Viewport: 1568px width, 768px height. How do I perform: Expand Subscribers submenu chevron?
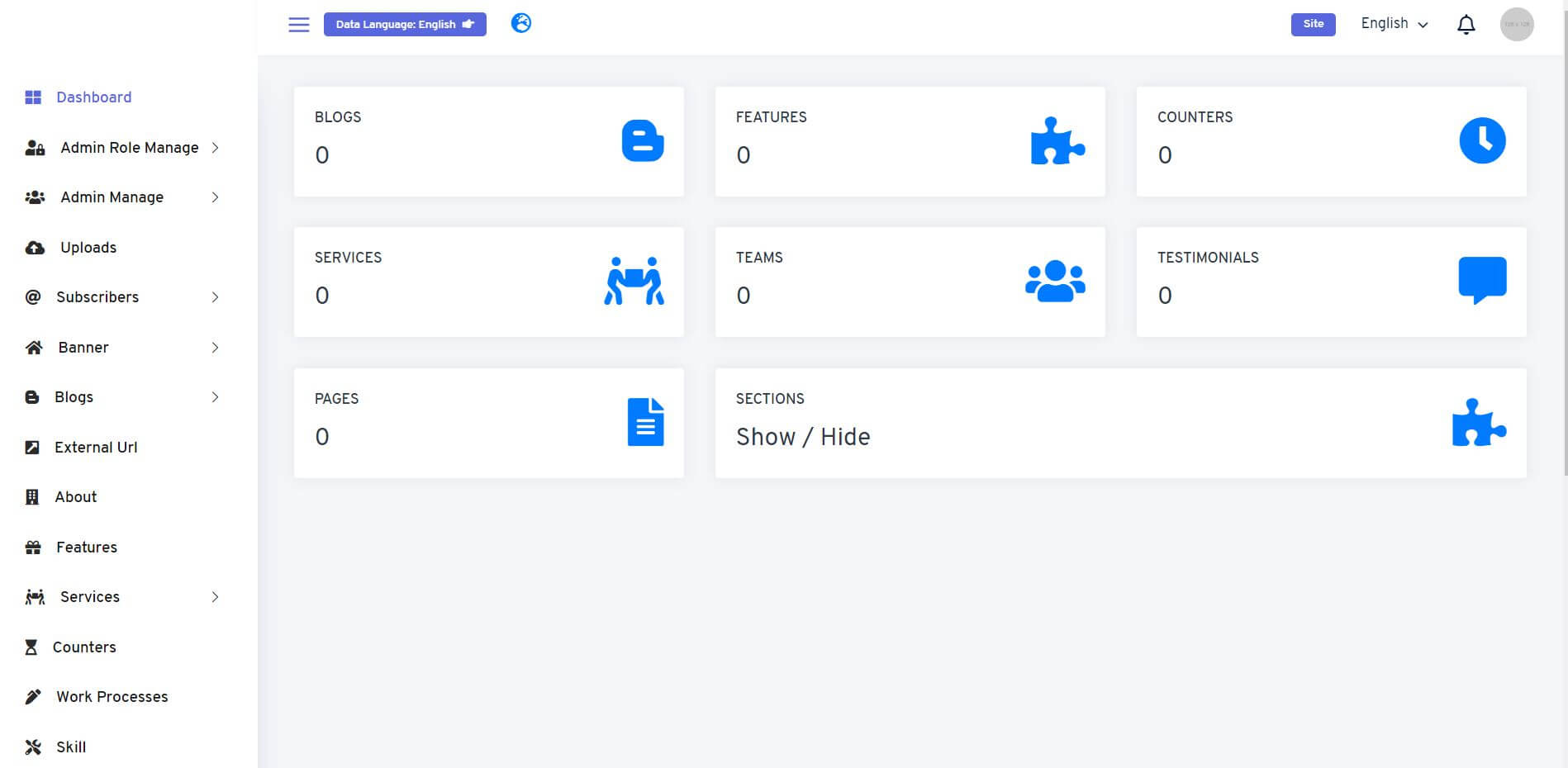(215, 297)
